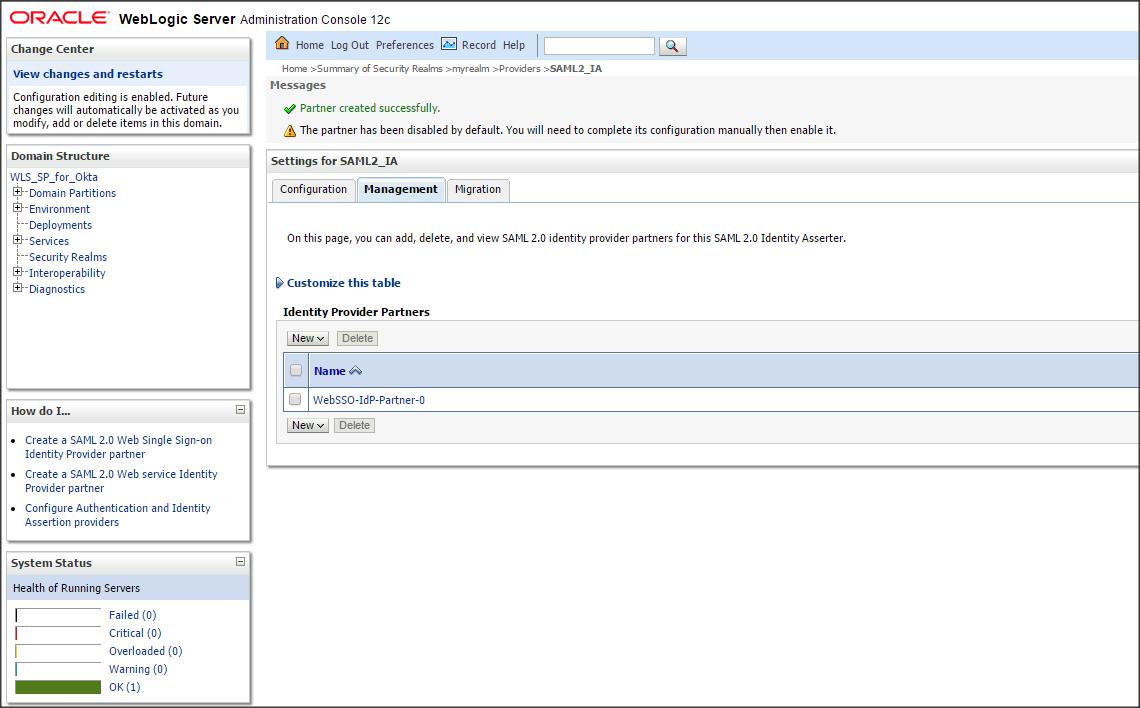This screenshot has height=708, width=1140.
Task: Open the New dropdown above the table
Action: click(308, 338)
